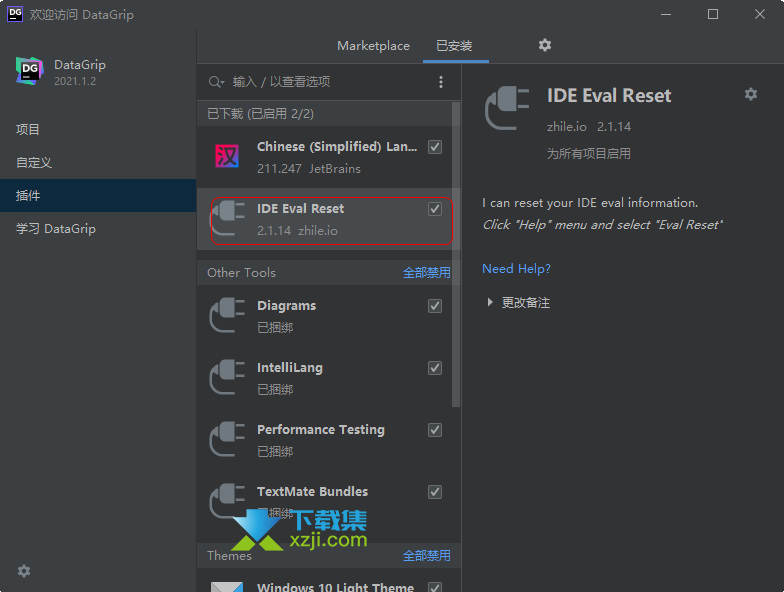Image resolution: width=784 pixels, height=592 pixels.
Task: Click the Need Help? link
Action: [516, 269]
